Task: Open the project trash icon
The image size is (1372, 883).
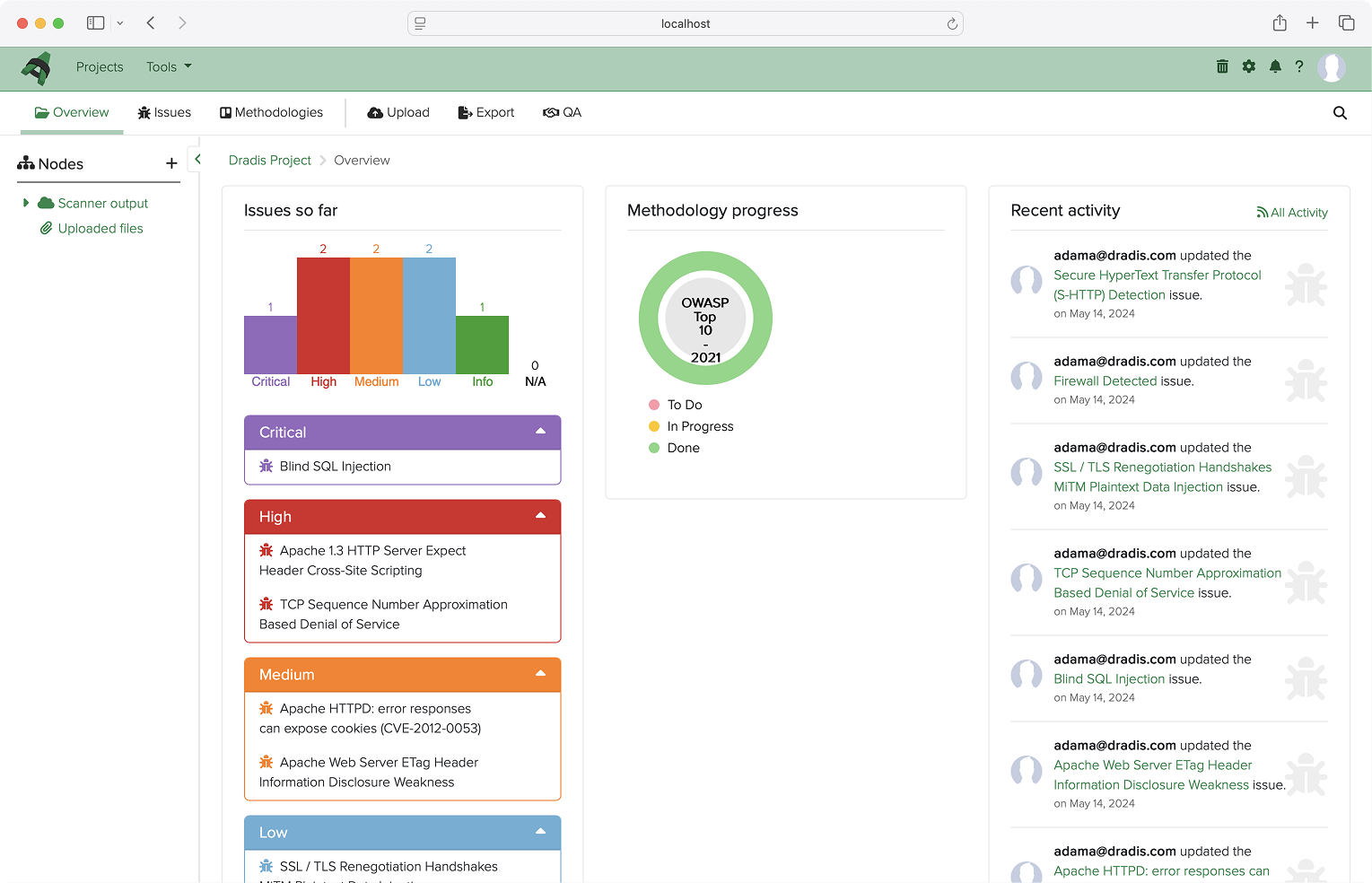Action: pyautogui.click(x=1222, y=66)
